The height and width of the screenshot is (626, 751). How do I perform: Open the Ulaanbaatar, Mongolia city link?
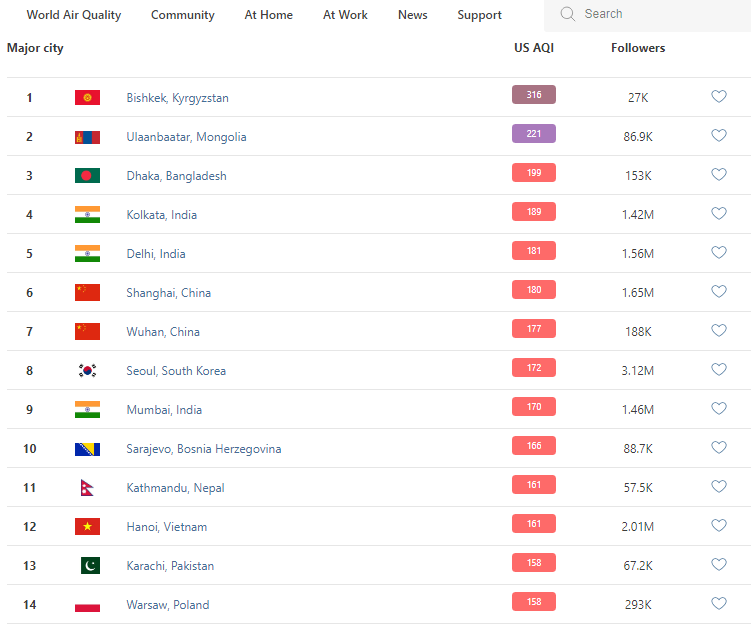coord(186,137)
